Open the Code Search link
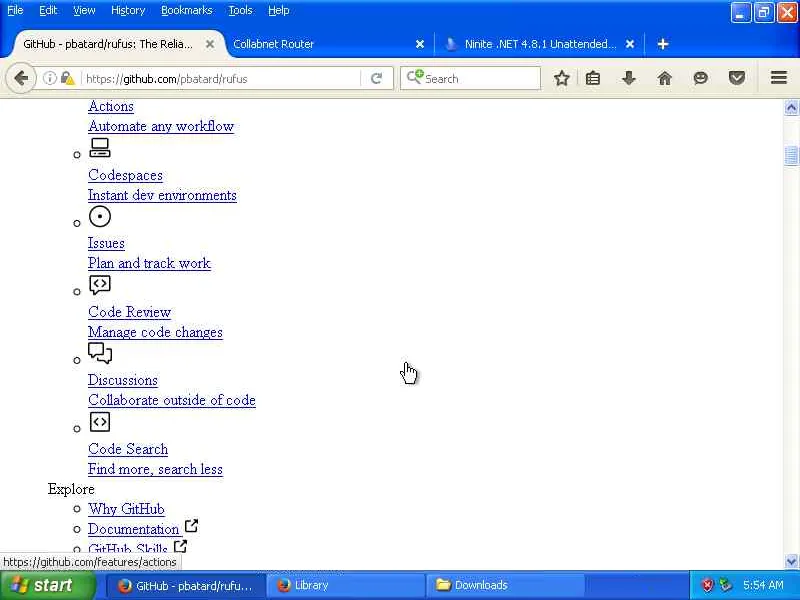This screenshot has height=600, width=800. tap(128, 449)
